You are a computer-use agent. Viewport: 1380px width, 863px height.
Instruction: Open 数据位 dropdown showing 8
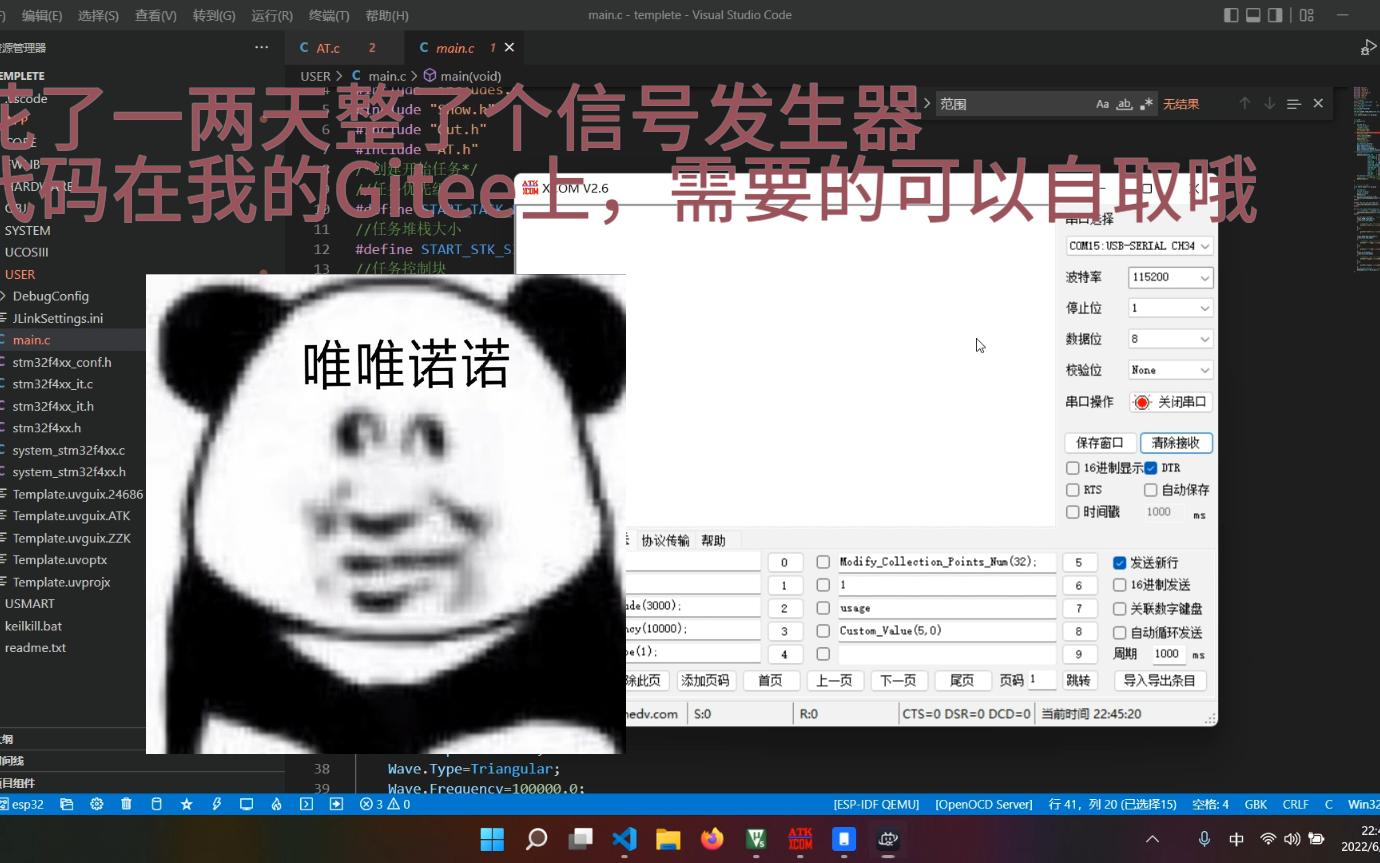click(1170, 339)
